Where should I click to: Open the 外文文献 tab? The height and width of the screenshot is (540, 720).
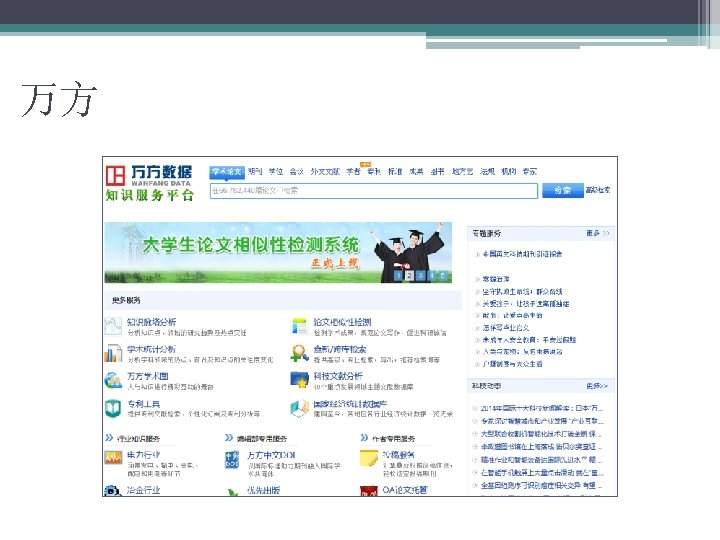325,171
